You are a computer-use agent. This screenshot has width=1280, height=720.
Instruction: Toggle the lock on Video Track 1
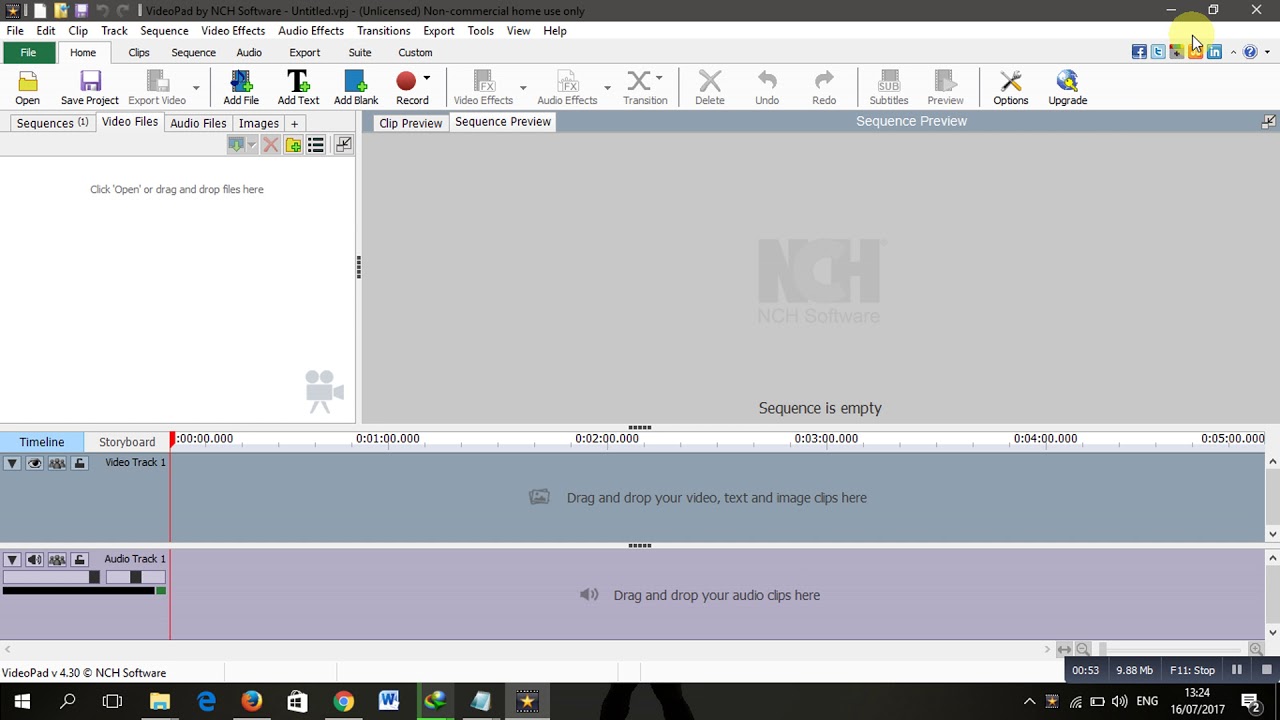(80, 463)
